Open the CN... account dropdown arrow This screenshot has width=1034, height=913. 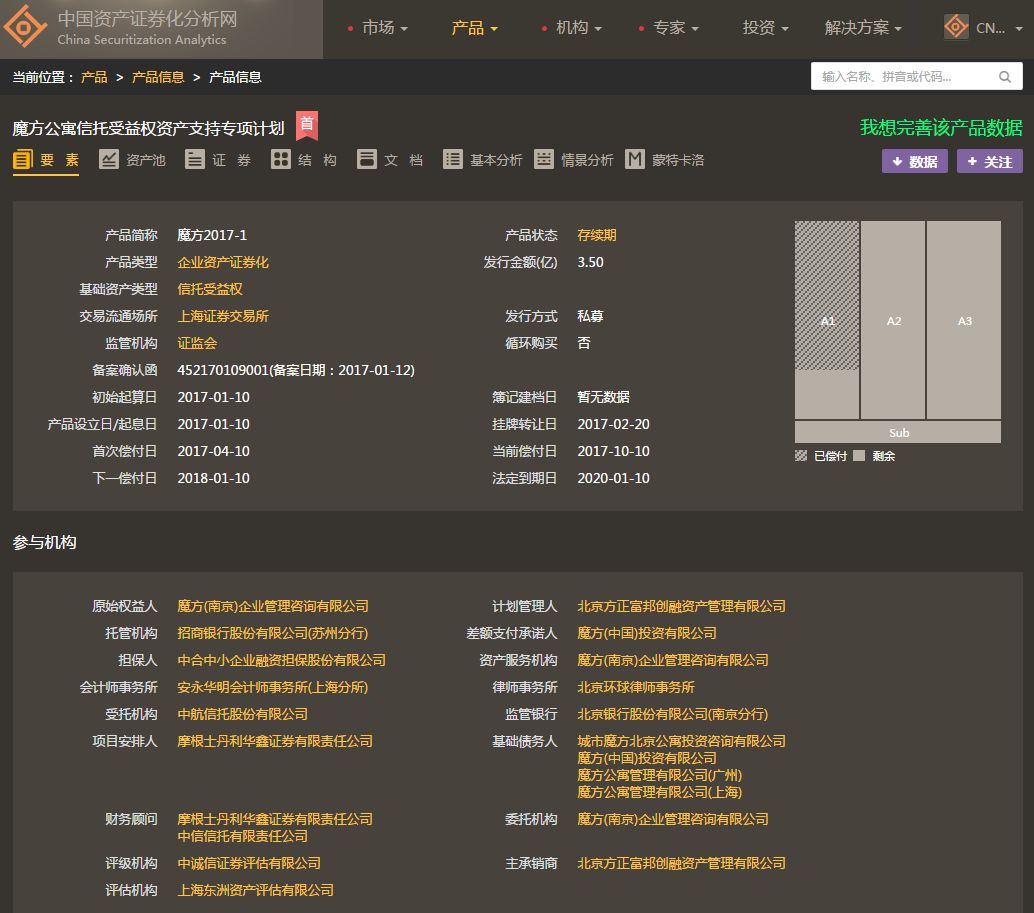pos(1018,28)
